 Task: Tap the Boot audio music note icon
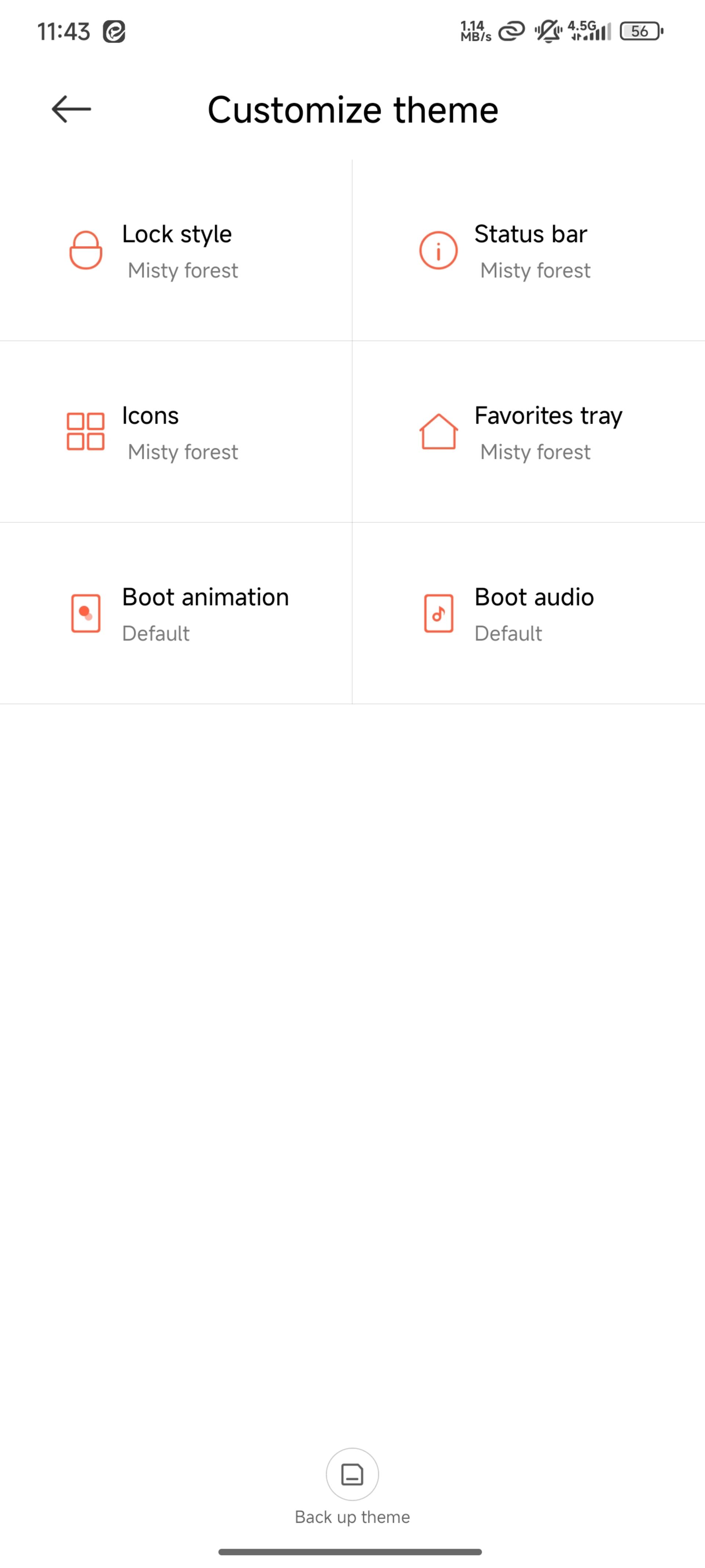pos(438,614)
